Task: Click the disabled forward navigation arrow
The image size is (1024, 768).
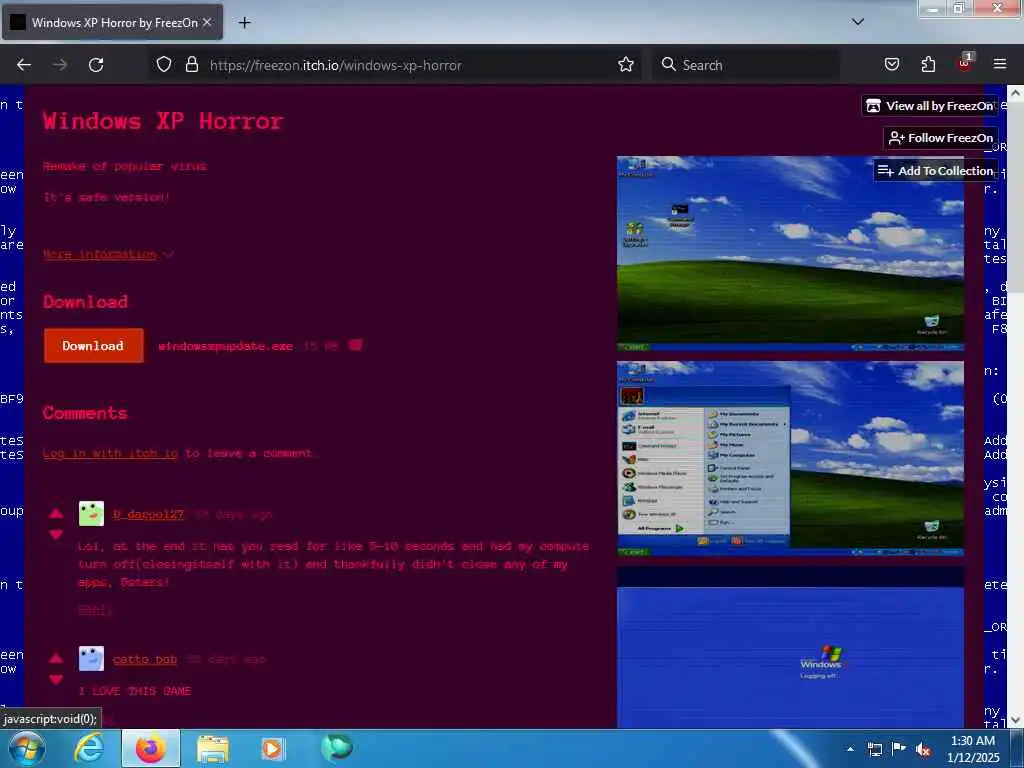Action: point(60,65)
